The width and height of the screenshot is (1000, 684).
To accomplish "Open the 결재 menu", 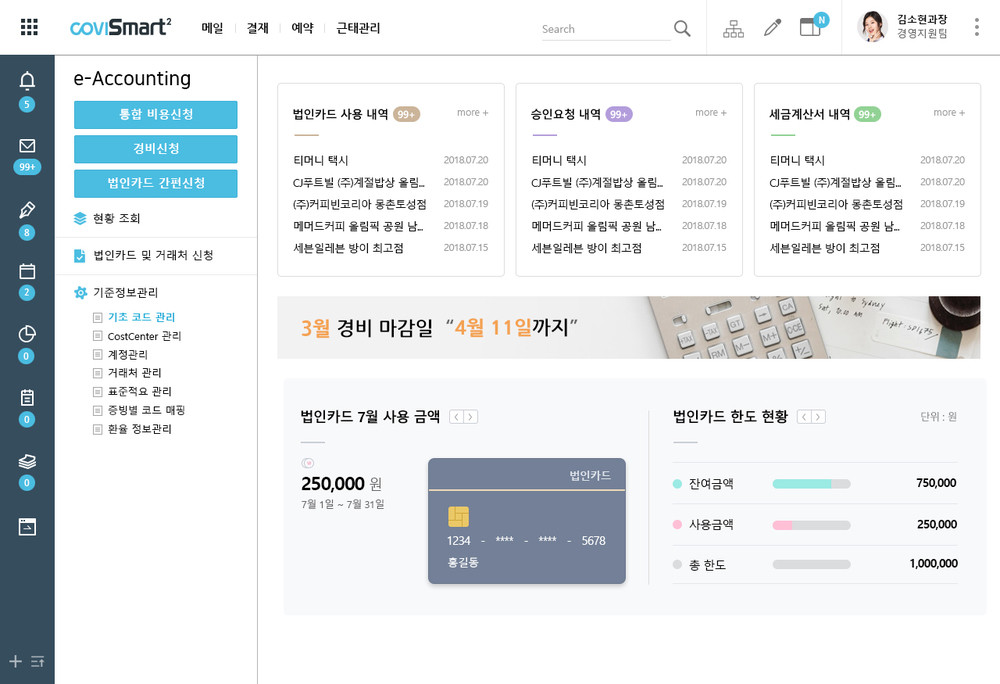I will (257, 29).
